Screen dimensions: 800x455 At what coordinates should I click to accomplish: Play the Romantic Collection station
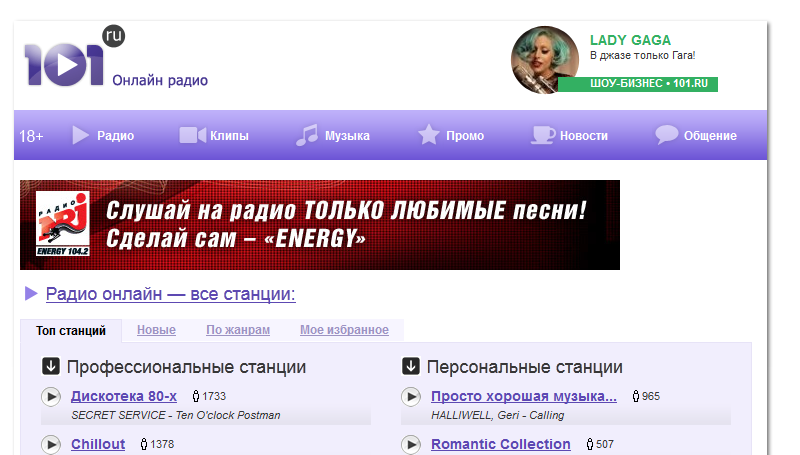click(x=411, y=444)
